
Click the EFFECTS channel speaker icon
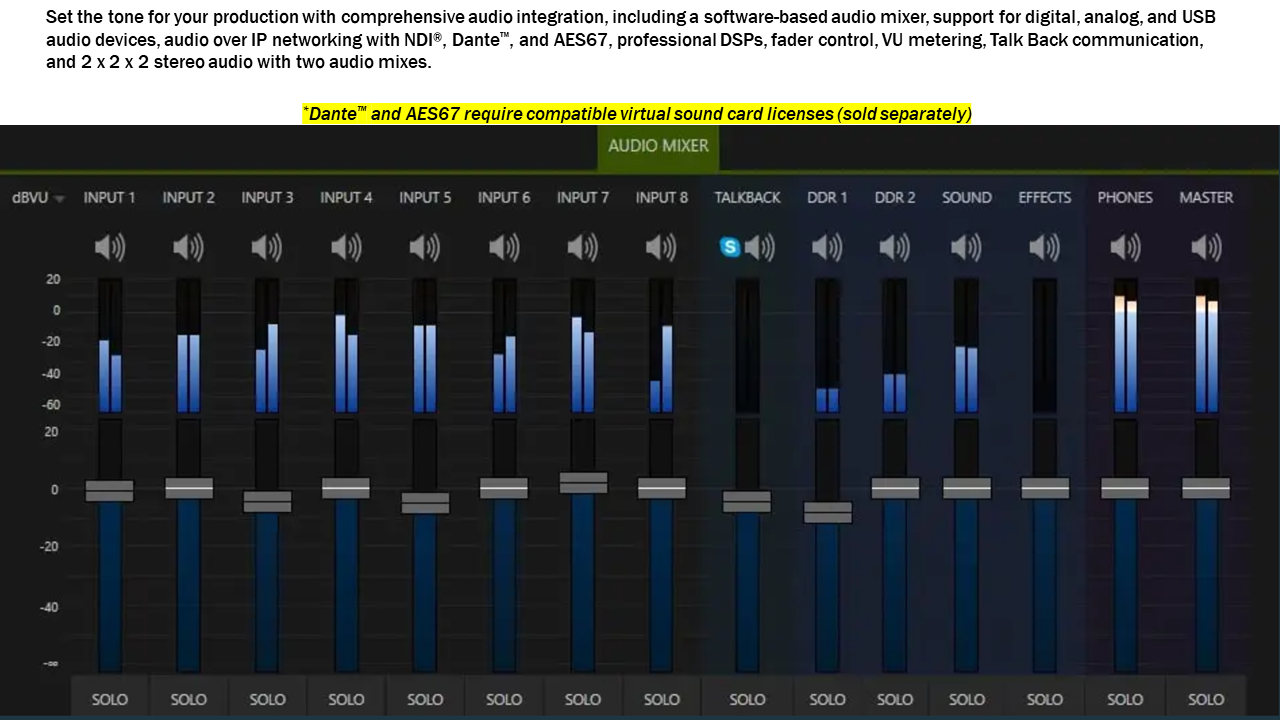click(1045, 247)
